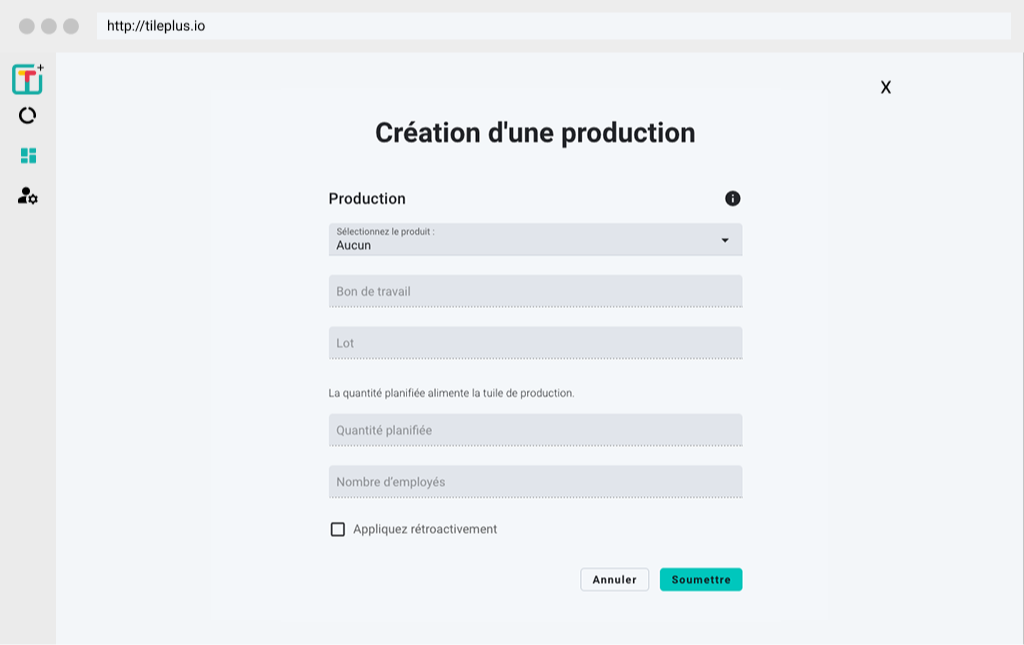Close the production dialog with X

886,88
